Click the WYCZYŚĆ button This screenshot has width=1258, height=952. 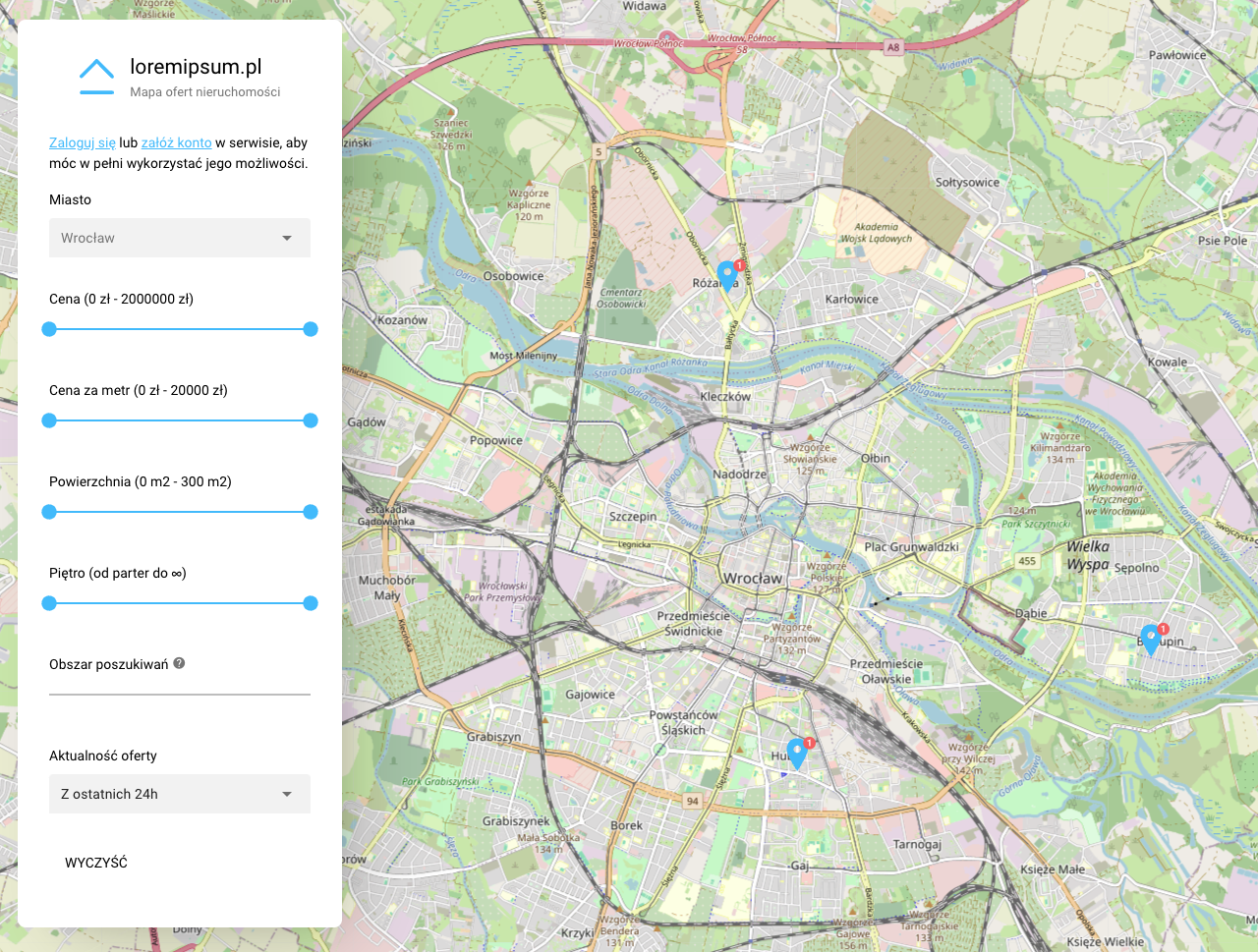click(x=96, y=863)
